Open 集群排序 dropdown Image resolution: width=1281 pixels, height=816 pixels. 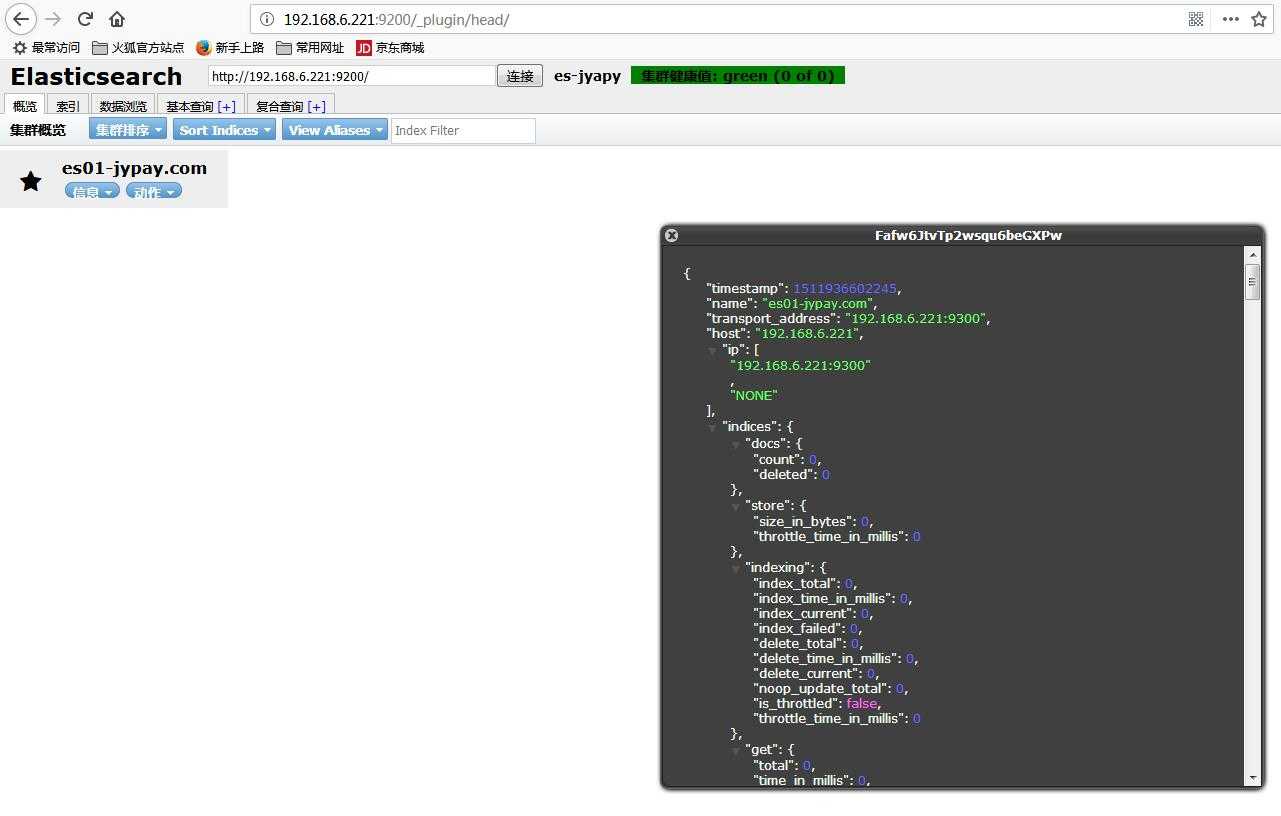coord(128,130)
